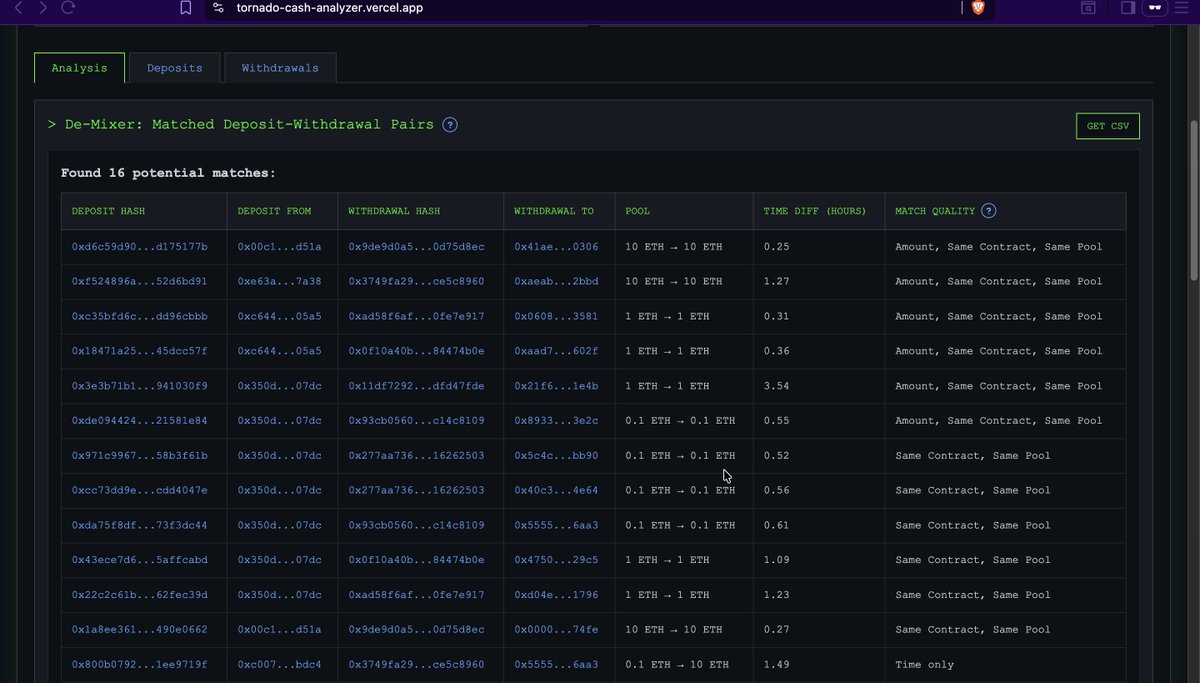Click the WITHDRAWAL TO column header
The image size is (1200, 683).
point(554,211)
